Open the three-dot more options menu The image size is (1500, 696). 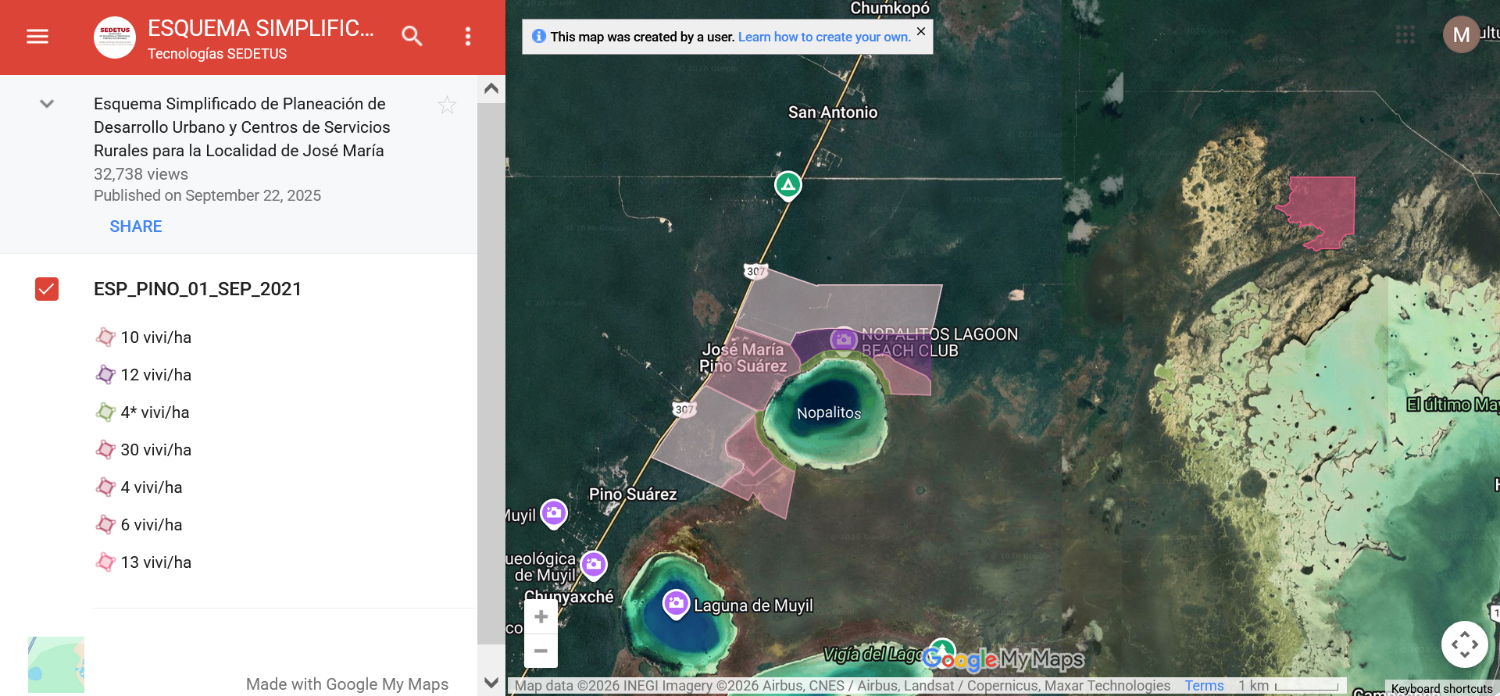pyautogui.click(x=467, y=37)
